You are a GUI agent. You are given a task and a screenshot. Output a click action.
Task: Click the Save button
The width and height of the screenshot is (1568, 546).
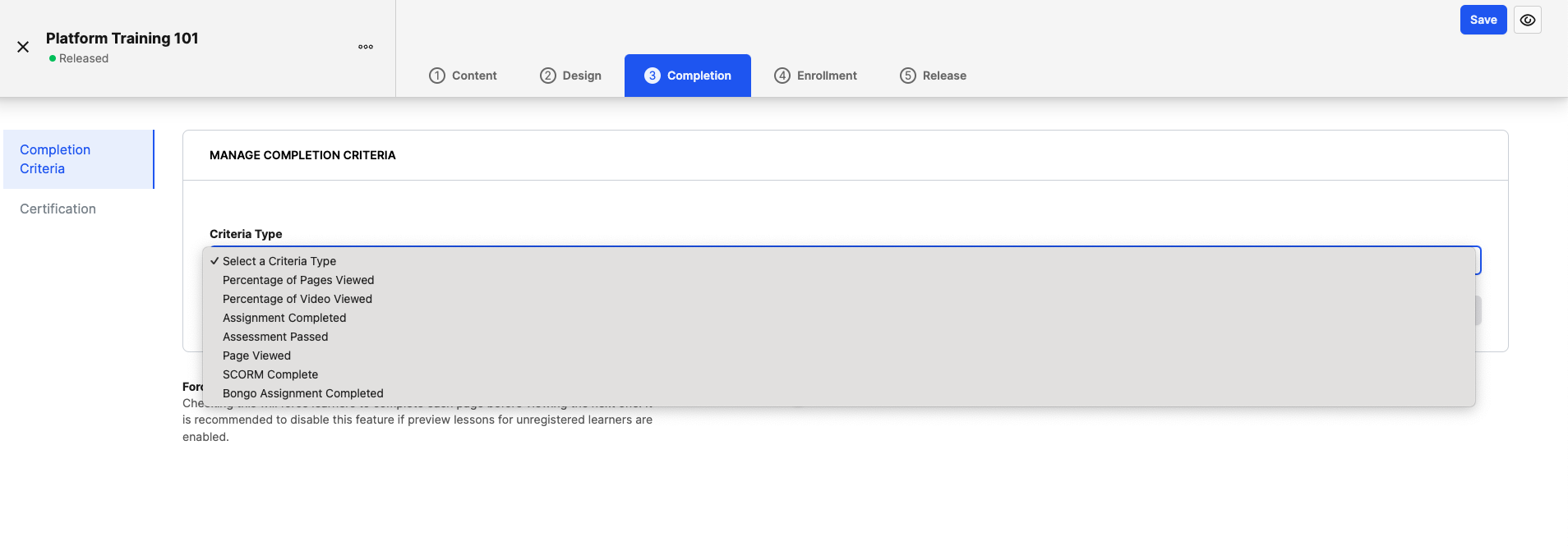click(1483, 20)
